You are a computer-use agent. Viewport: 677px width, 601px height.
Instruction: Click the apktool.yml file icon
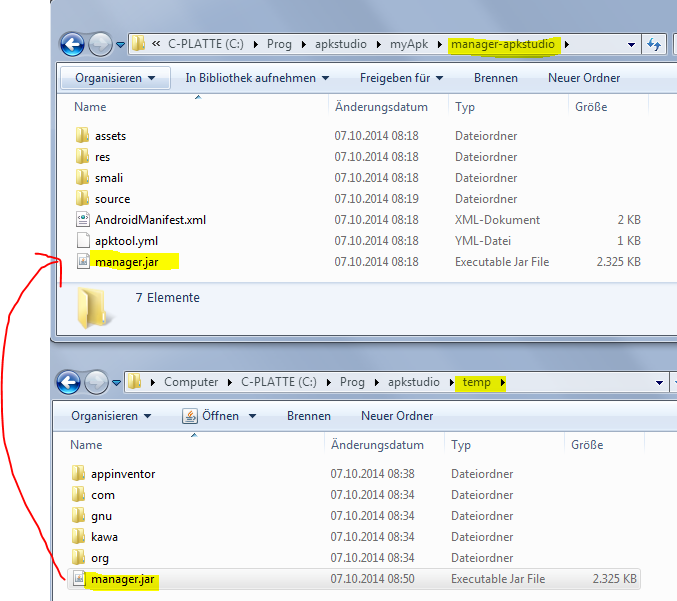[82, 241]
